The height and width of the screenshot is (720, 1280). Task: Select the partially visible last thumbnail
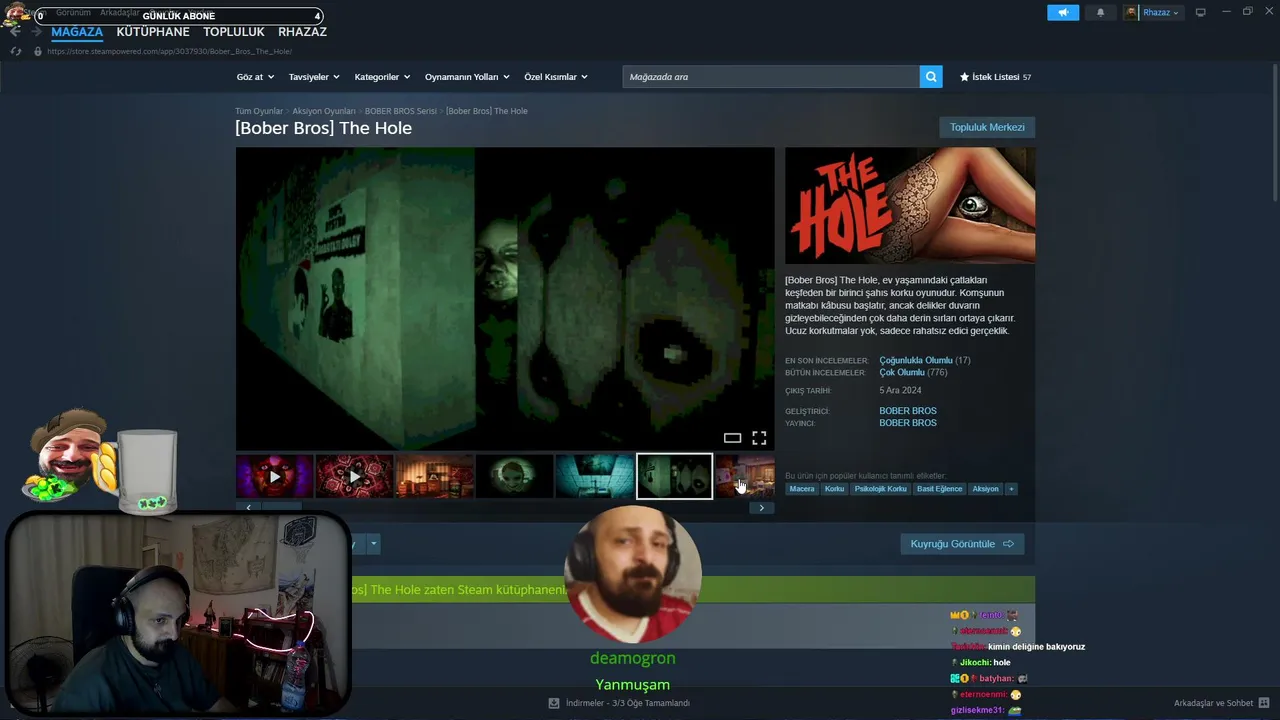[x=746, y=477]
